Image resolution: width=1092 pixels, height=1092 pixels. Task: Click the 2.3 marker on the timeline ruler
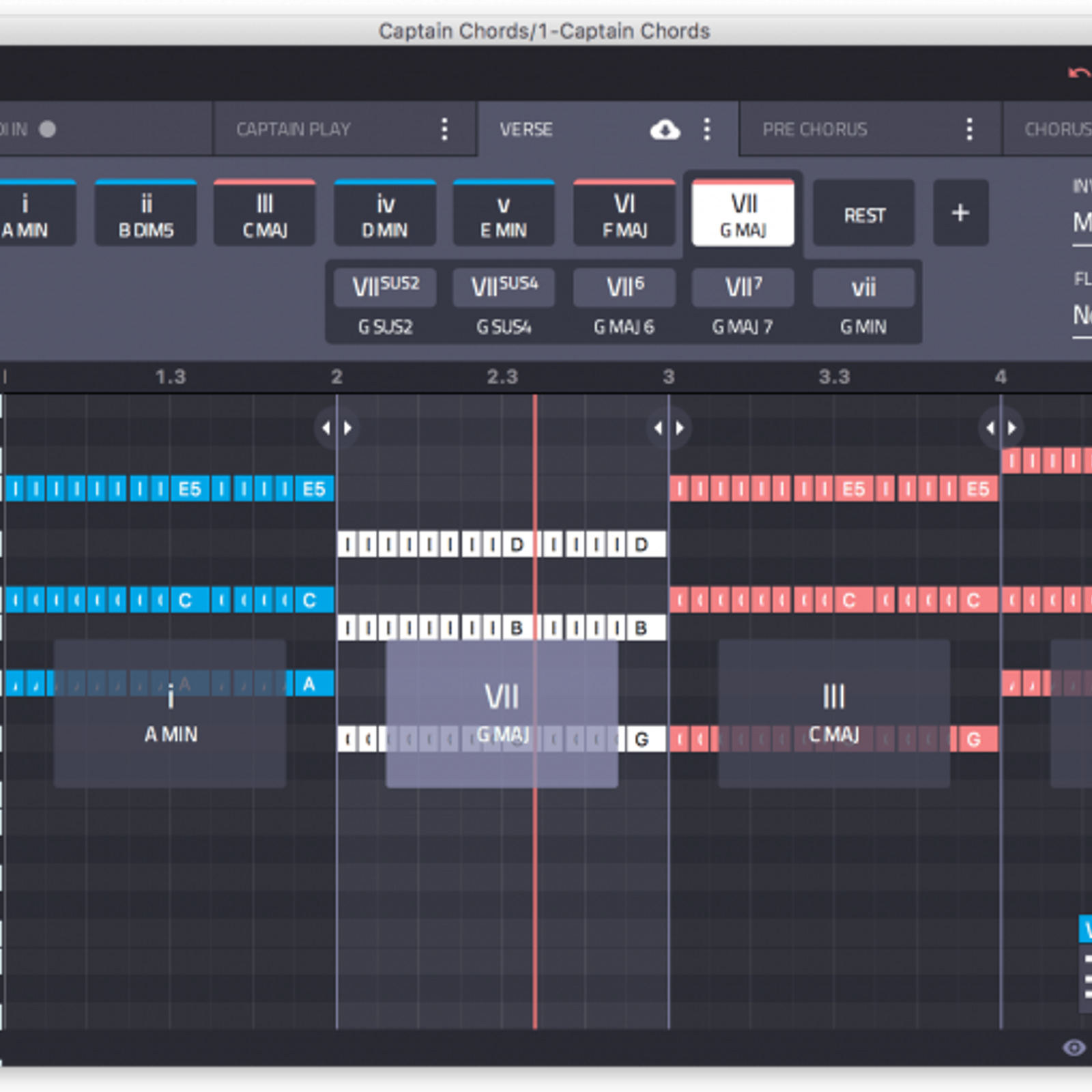[502, 377]
